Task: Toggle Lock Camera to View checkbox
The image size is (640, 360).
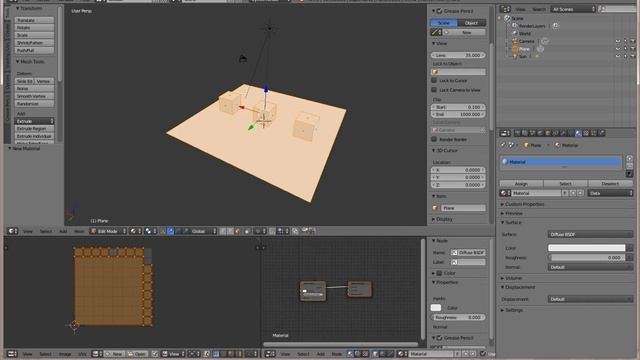Action: click(434, 90)
